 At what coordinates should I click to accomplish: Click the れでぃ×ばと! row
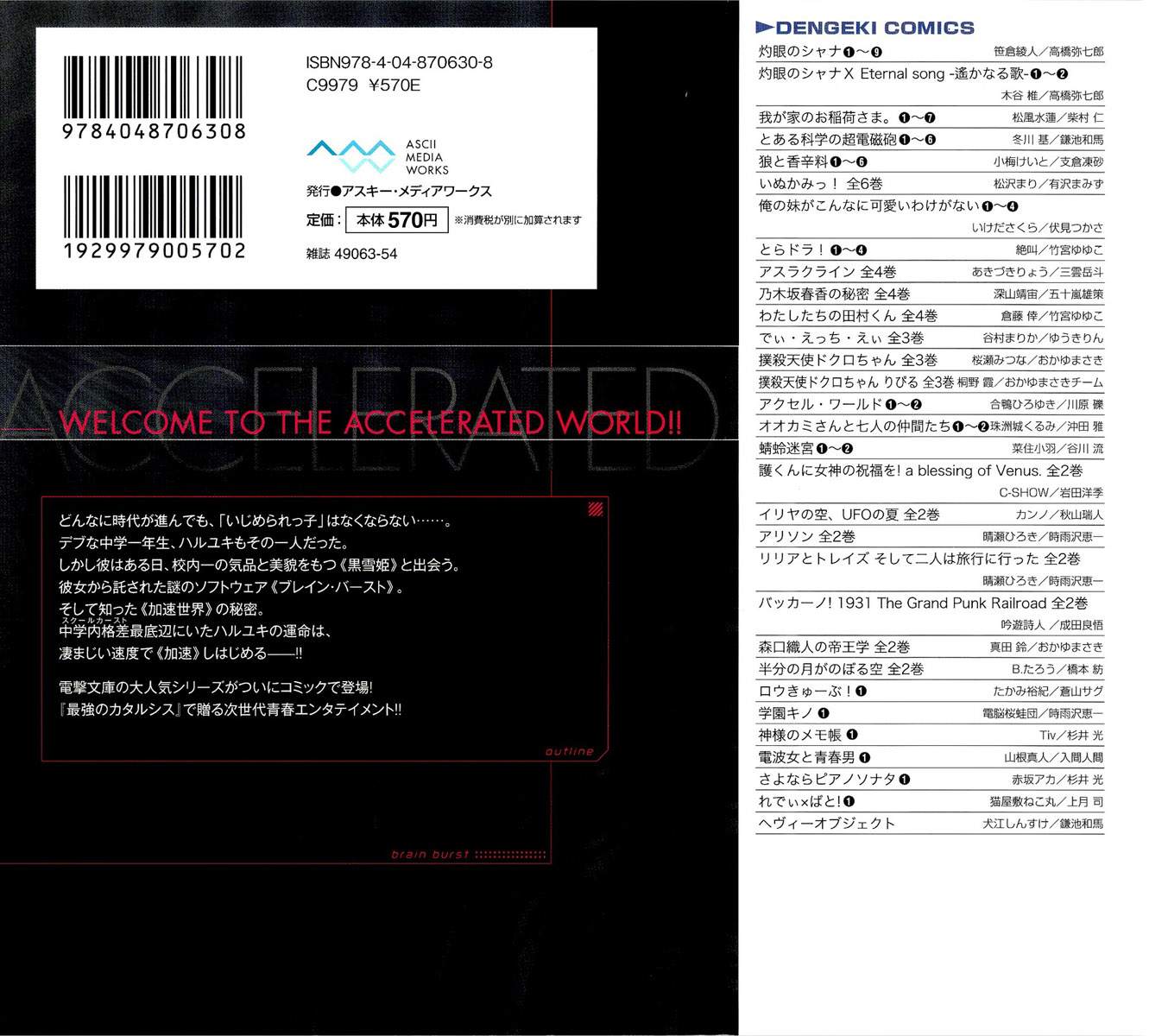pyautogui.click(x=930, y=802)
